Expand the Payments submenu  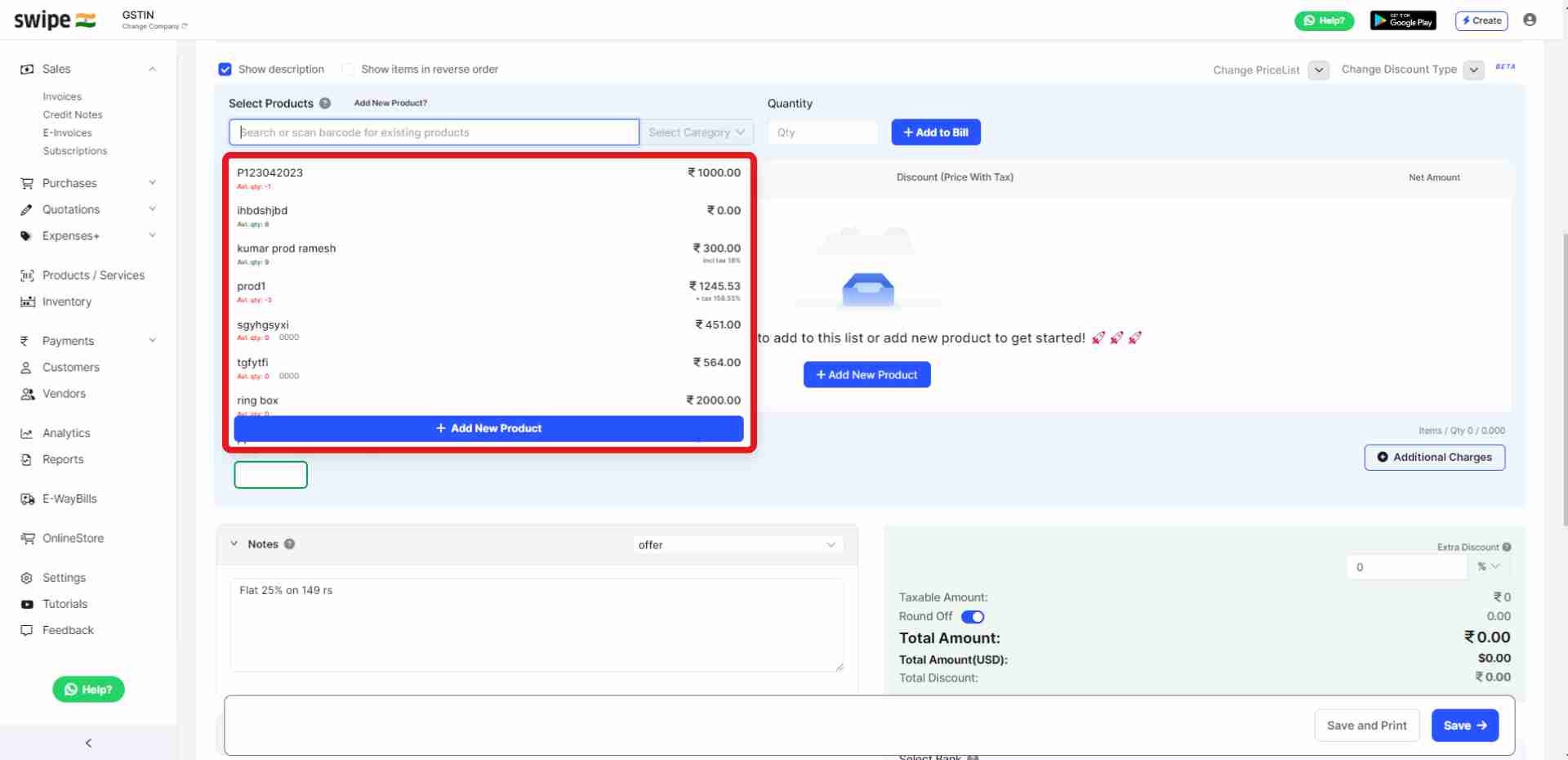pyautogui.click(x=153, y=341)
